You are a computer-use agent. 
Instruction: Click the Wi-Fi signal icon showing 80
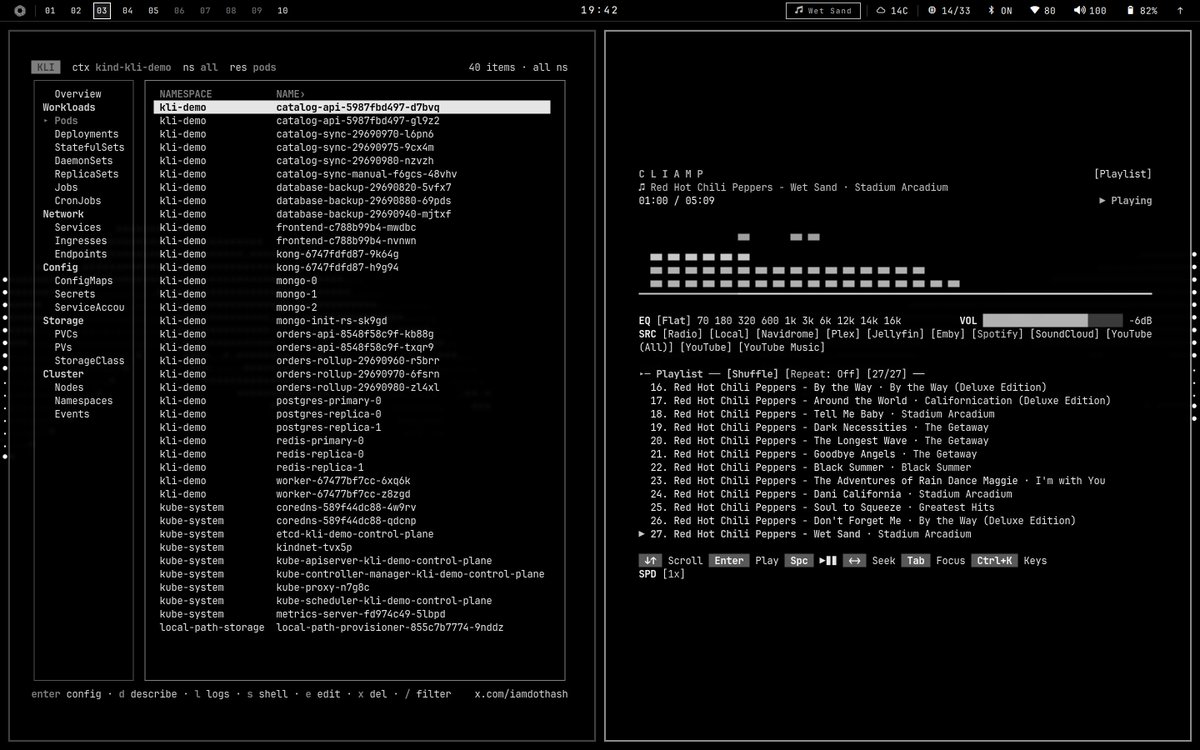tap(1035, 10)
